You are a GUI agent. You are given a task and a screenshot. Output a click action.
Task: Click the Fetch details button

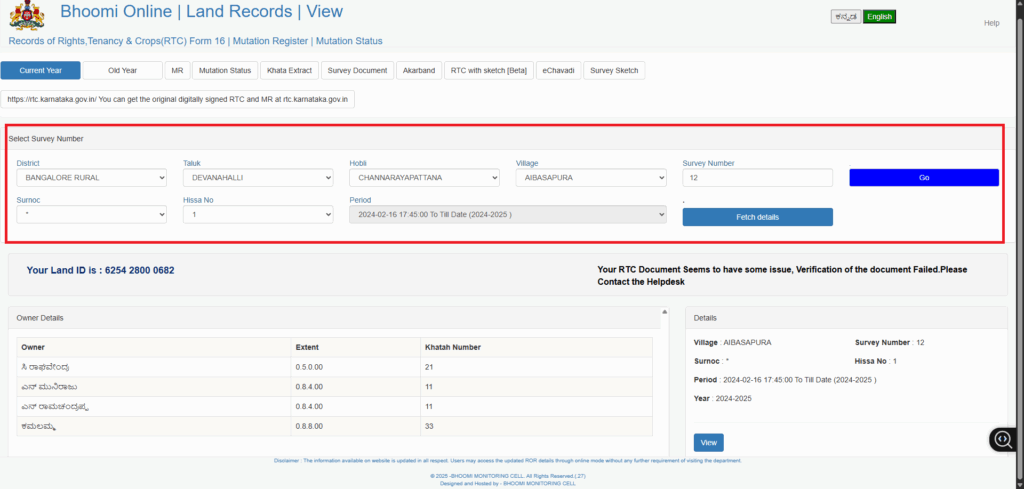coord(758,217)
